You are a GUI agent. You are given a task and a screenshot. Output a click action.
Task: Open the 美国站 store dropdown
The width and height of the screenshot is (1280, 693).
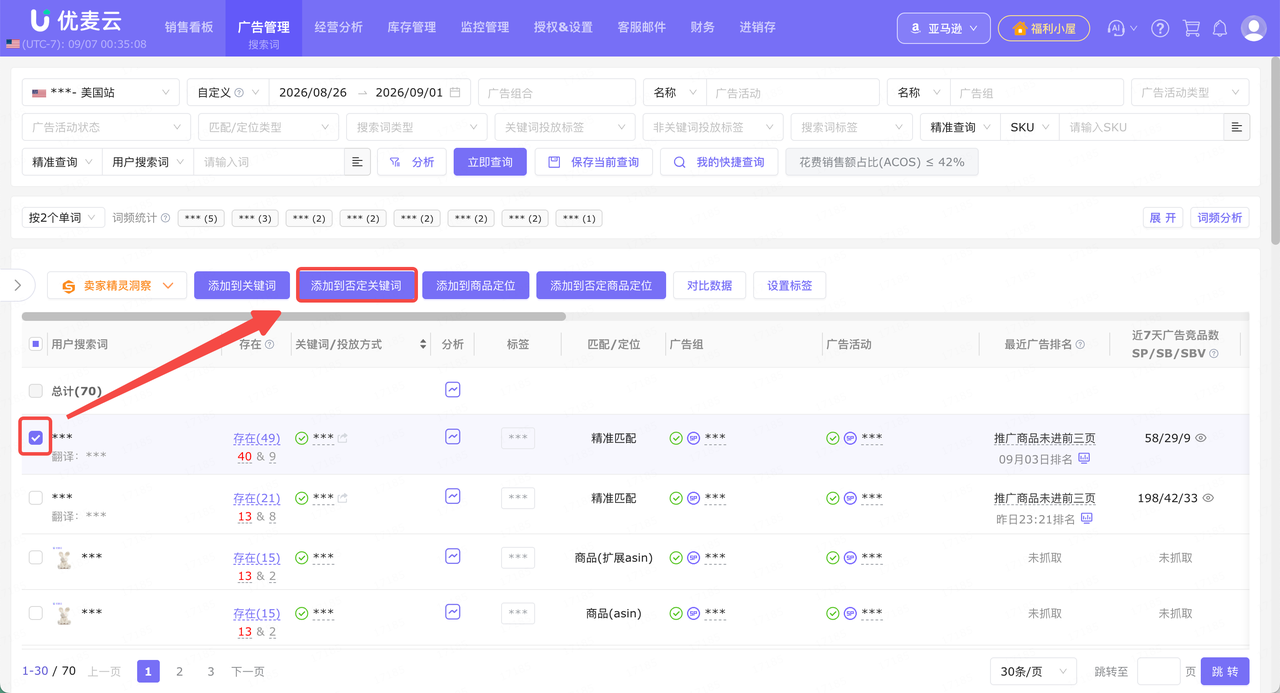coord(100,92)
